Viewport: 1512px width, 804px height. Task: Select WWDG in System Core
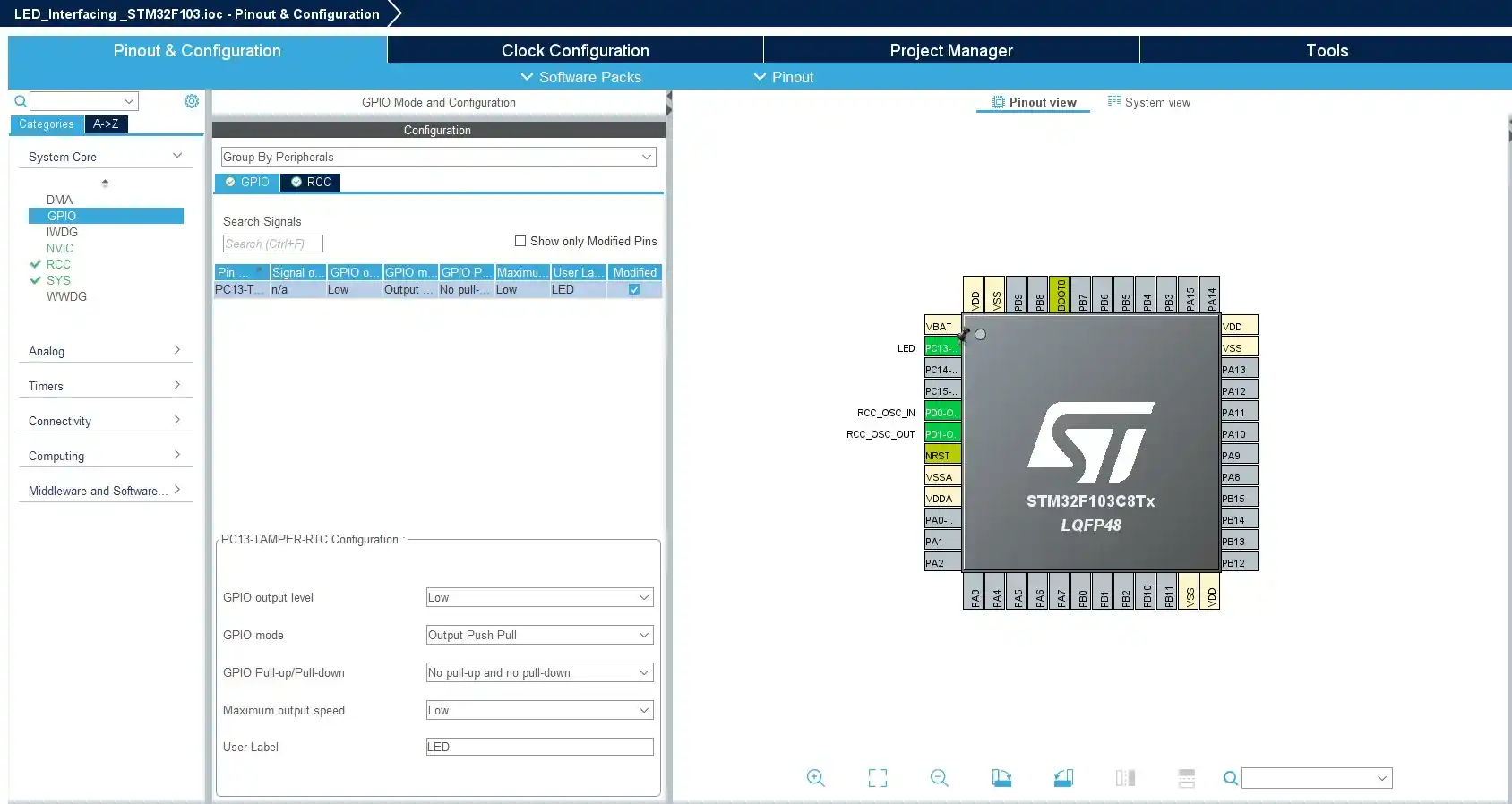pos(66,296)
